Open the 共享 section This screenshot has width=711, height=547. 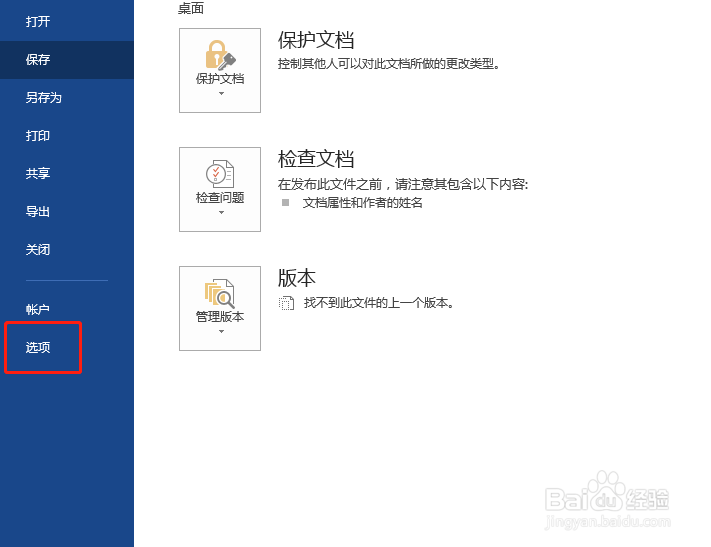[x=67, y=173]
